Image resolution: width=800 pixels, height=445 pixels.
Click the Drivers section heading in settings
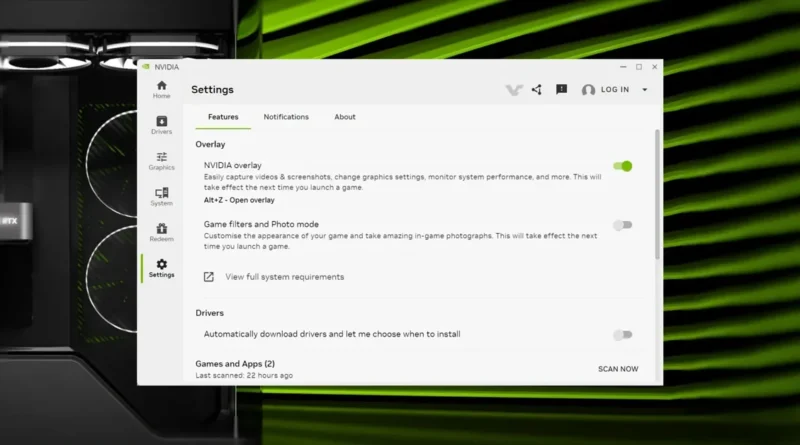pyautogui.click(x=209, y=313)
